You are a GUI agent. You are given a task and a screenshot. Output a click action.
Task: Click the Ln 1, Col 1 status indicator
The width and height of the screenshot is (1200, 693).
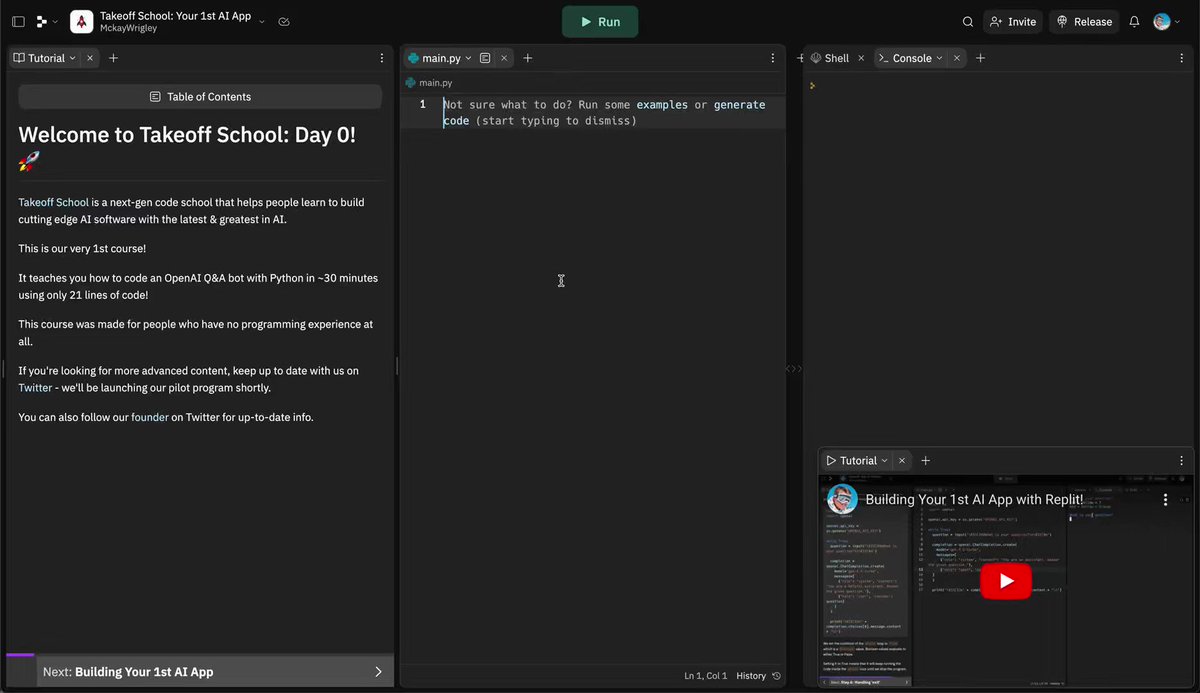(706, 676)
